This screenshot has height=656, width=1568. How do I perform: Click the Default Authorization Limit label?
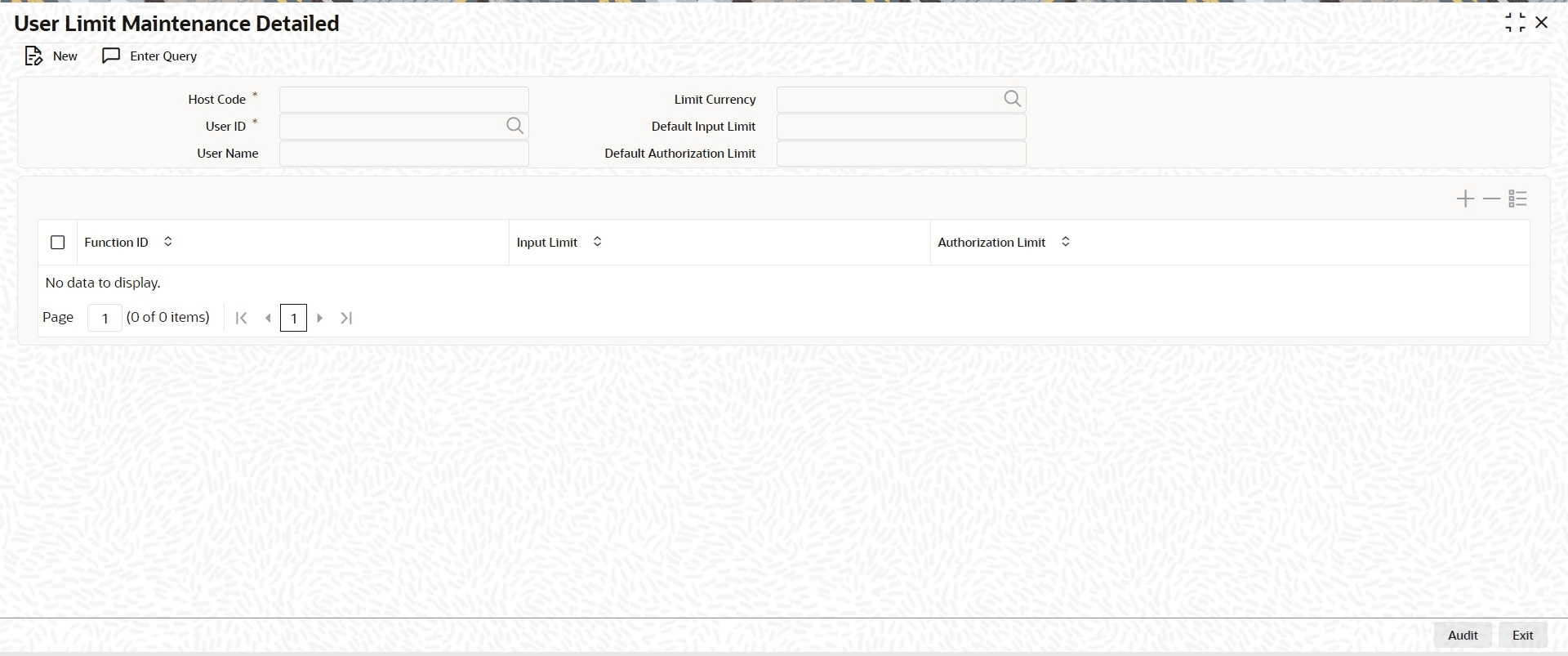pos(680,154)
